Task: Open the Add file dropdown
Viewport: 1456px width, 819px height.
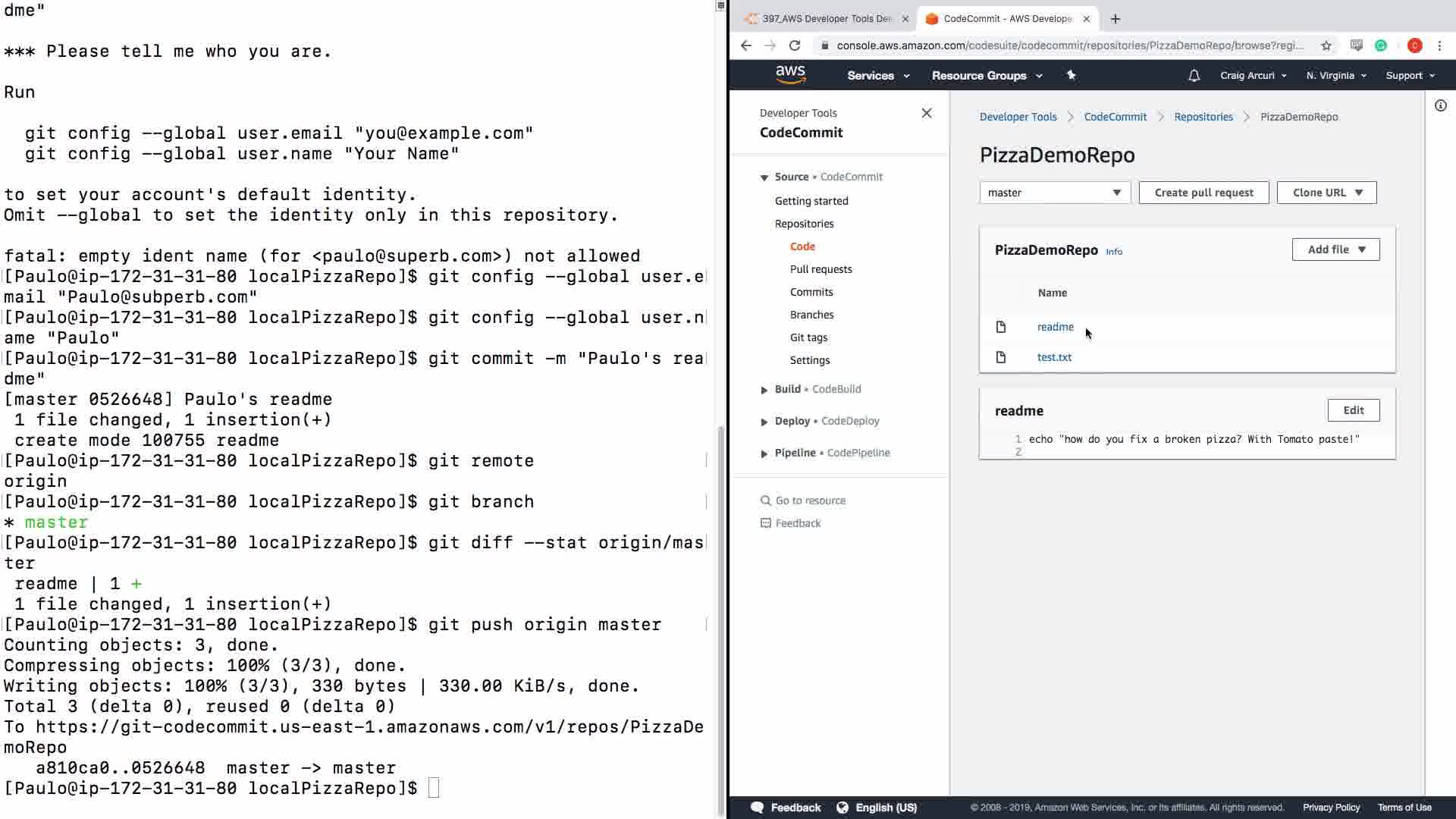Action: (1335, 249)
